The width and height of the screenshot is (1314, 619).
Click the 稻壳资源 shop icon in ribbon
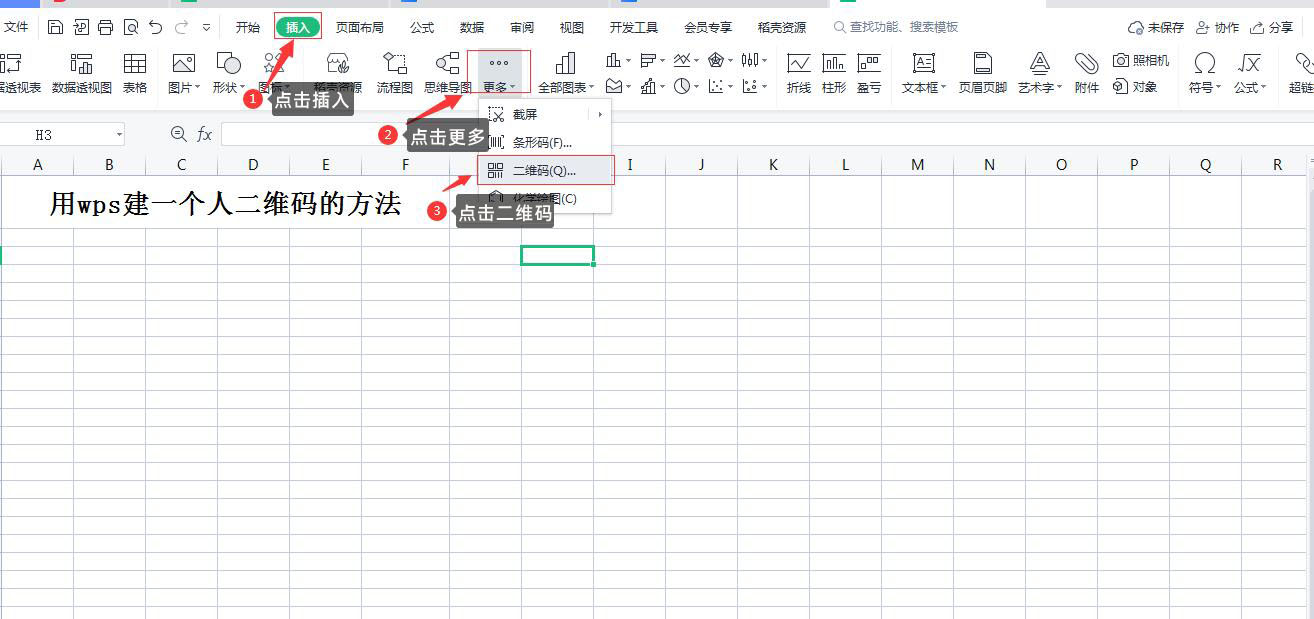point(338,74)
